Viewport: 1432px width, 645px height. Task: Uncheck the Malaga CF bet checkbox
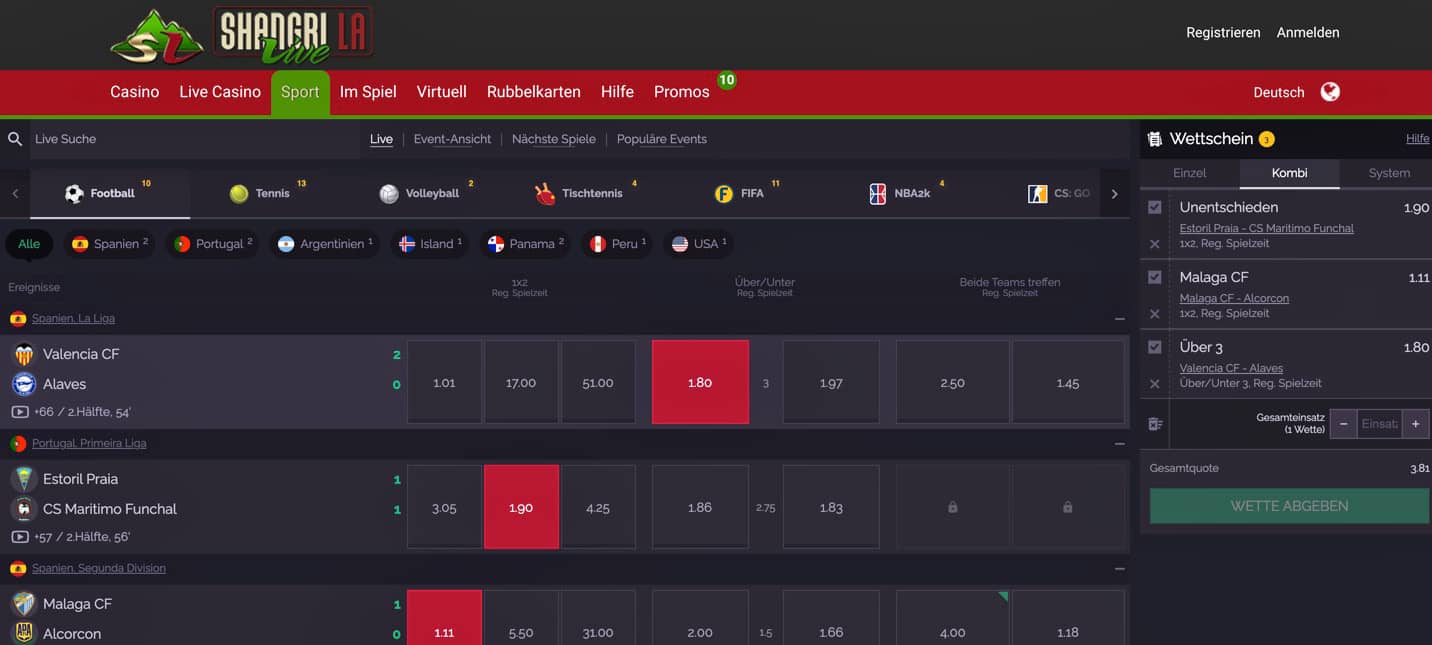[x=1155, y=277]
